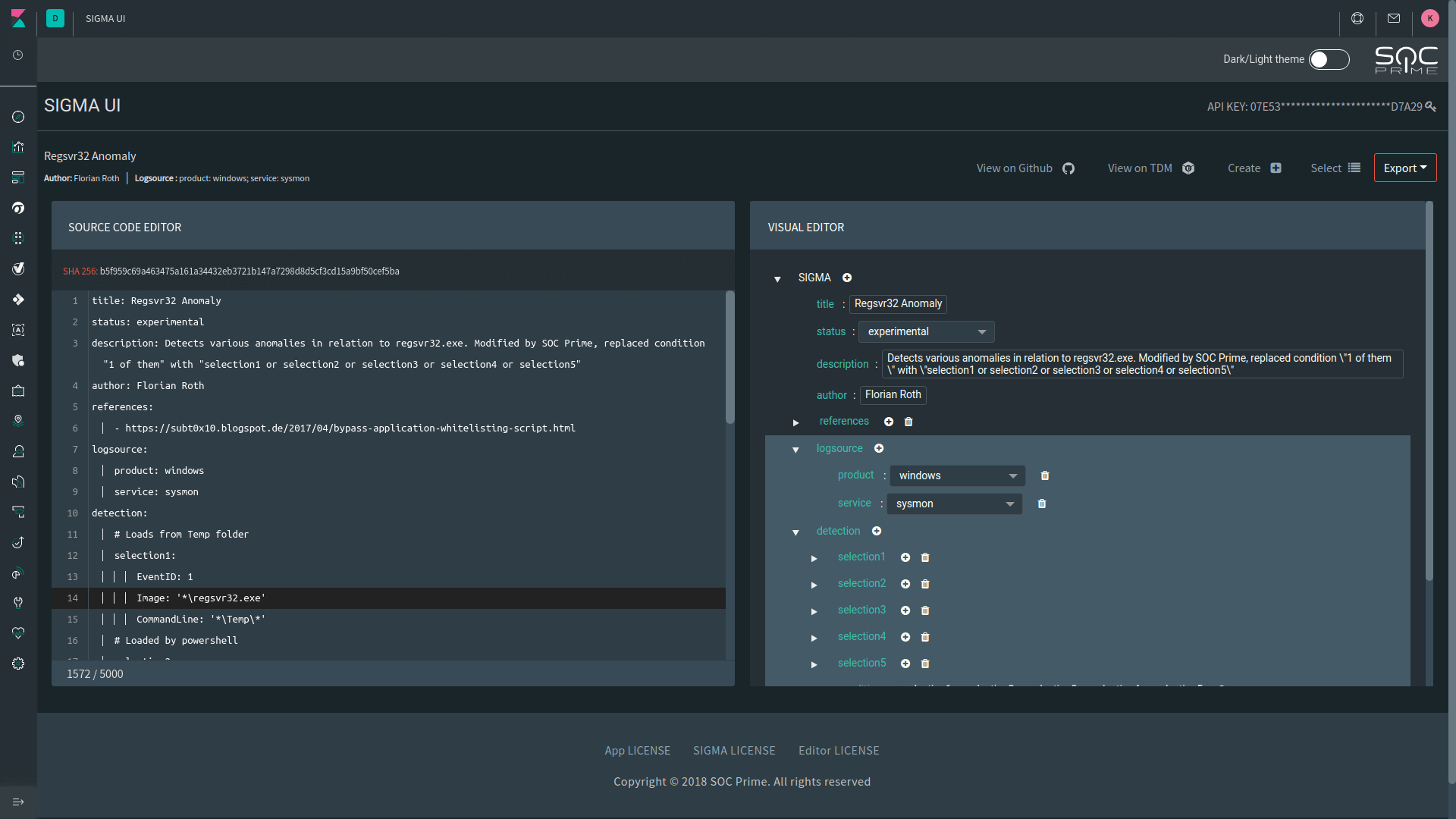1456x819 pixels.
Task: Expand the references tree node
Action: (x=795, y=422)
